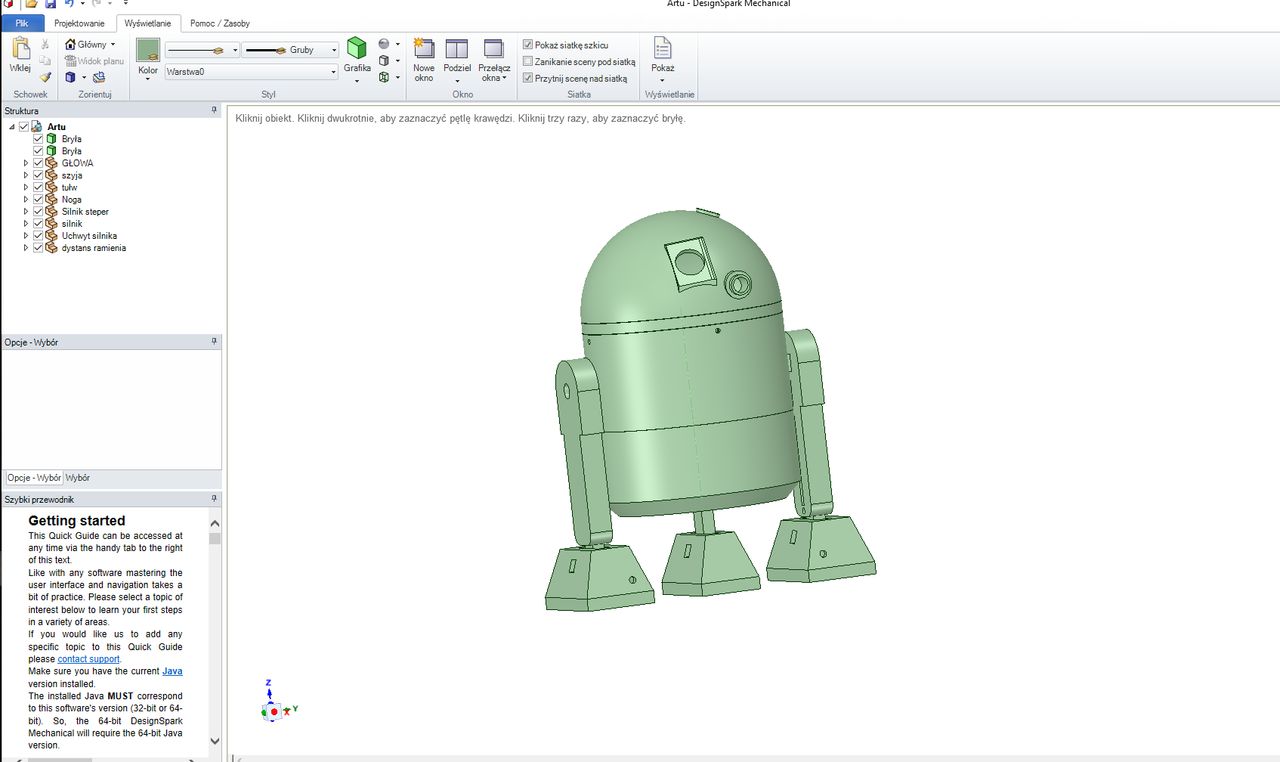Uncheck visibility of szyja component
The height and width of the screenshot is (762, 1280).
pos(38,175)
